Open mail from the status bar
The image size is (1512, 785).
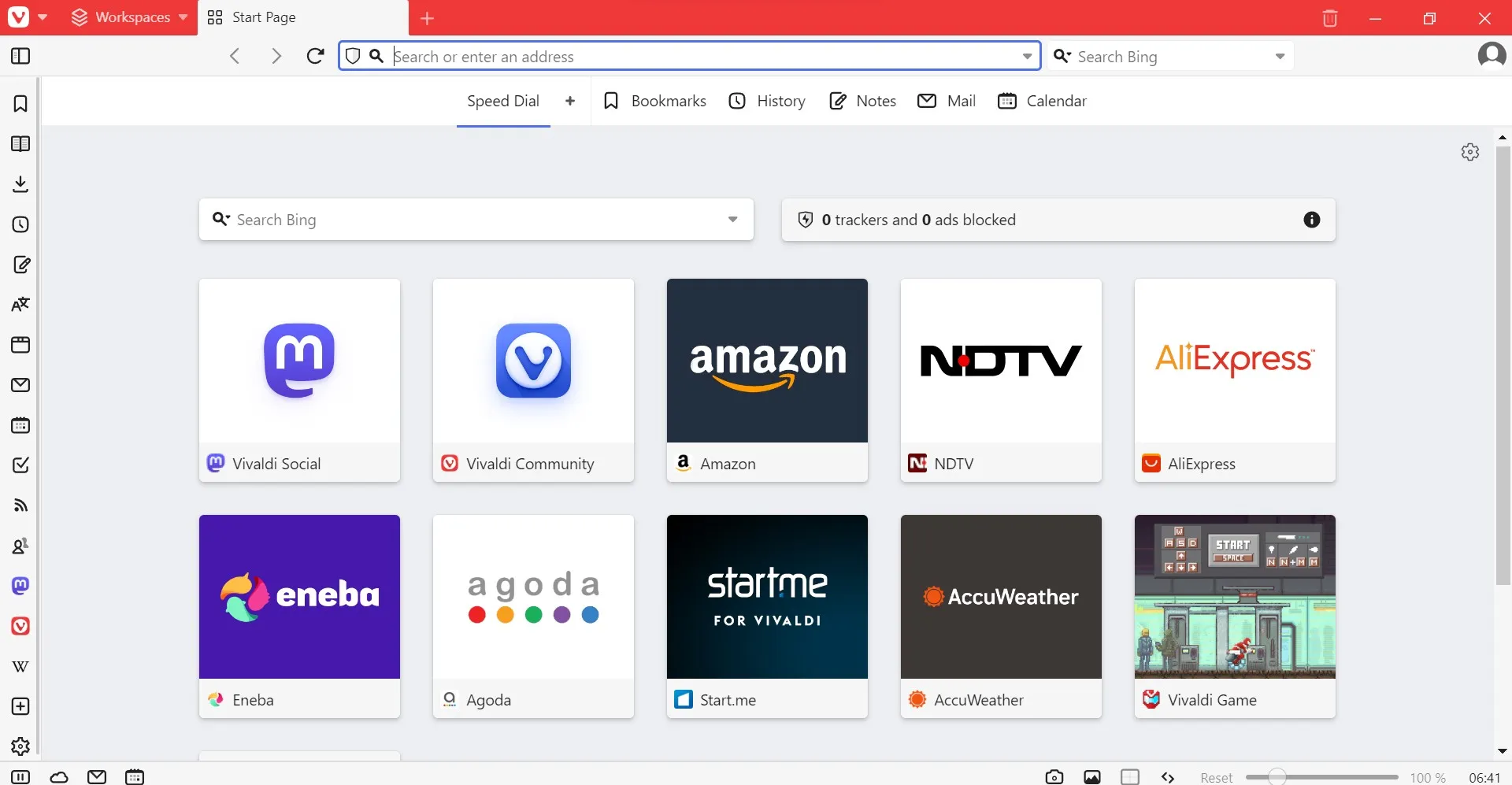pos(97,777)
